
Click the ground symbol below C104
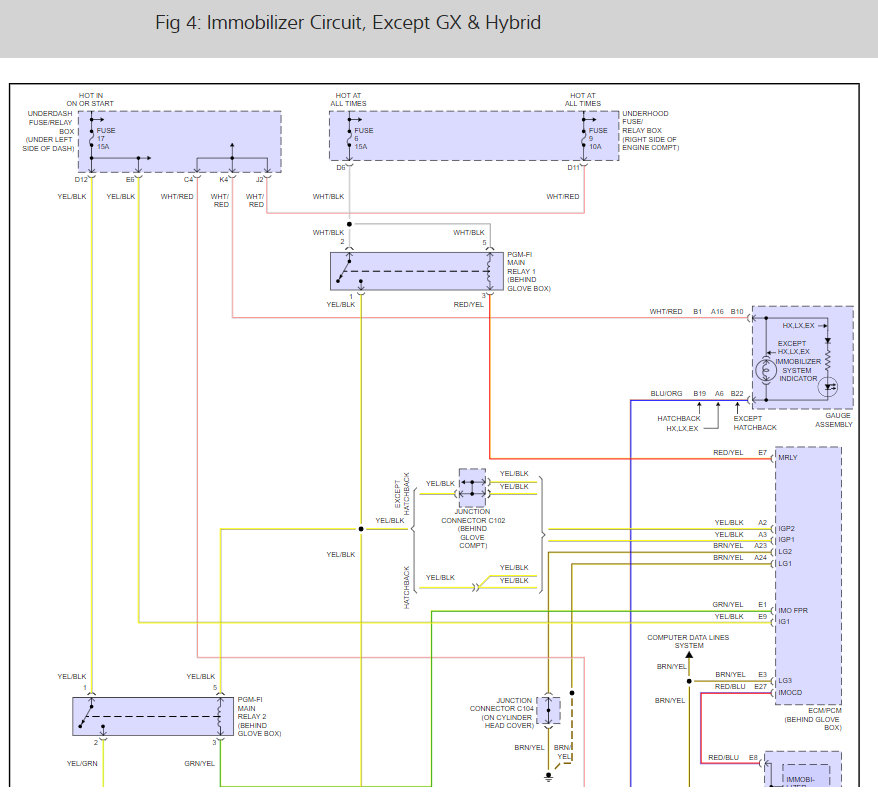click(548, 776)
